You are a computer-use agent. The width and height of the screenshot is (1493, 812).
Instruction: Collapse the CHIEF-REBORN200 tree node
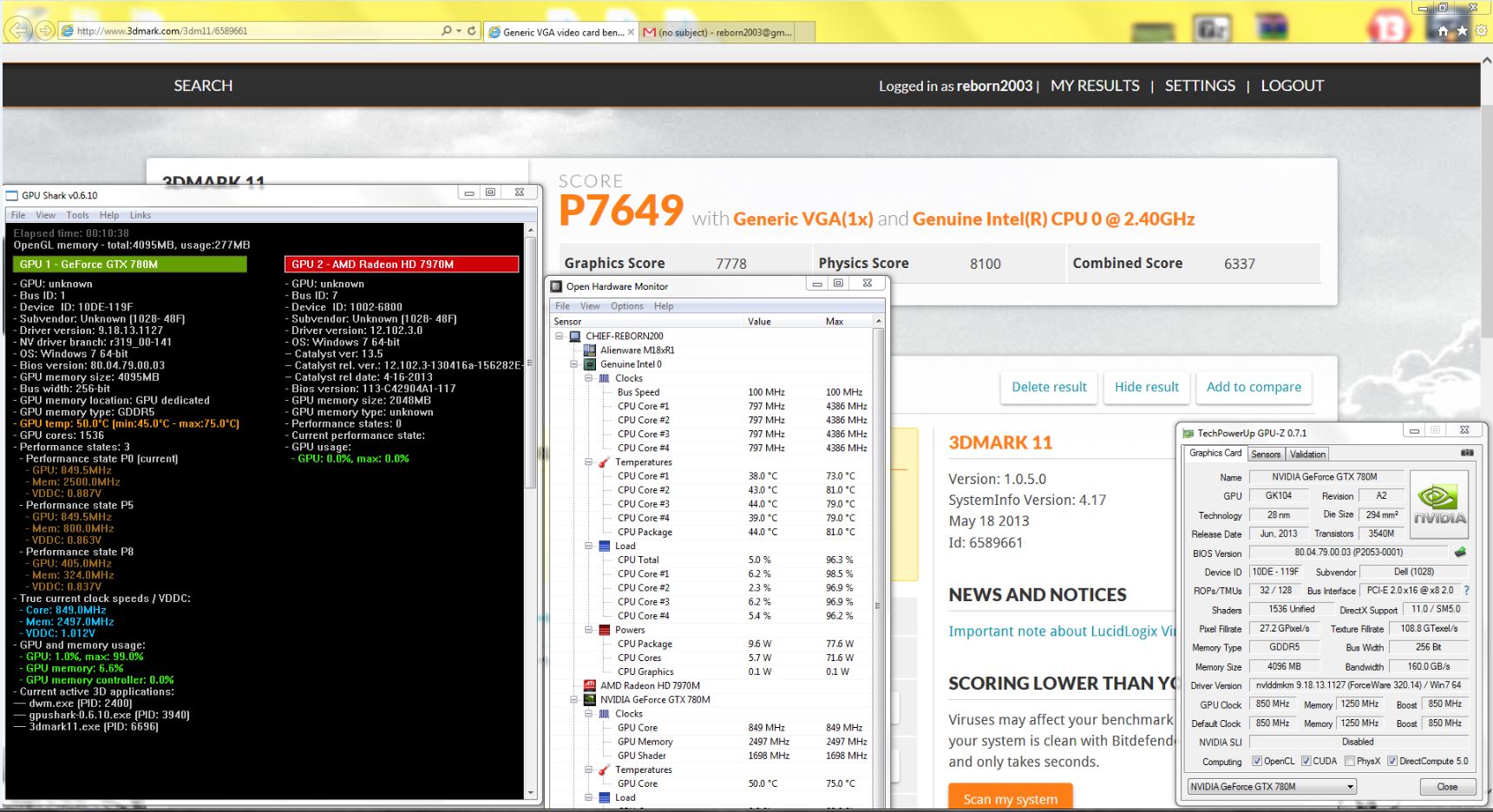560,336
